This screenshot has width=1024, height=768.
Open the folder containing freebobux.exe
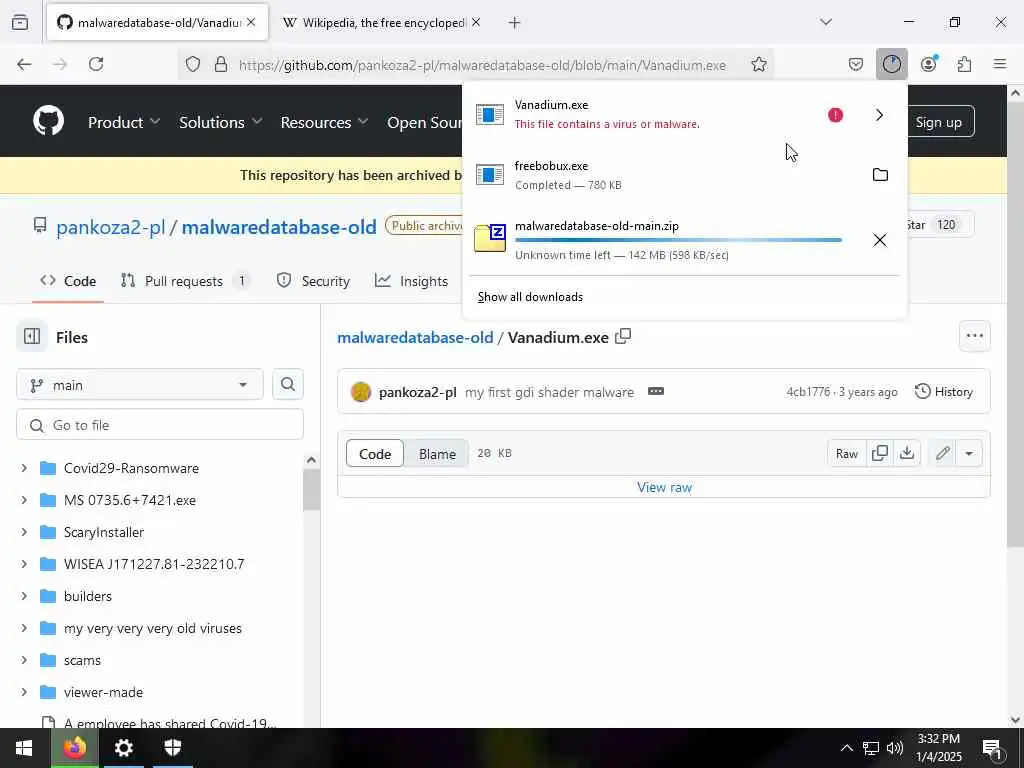[880, 174]
